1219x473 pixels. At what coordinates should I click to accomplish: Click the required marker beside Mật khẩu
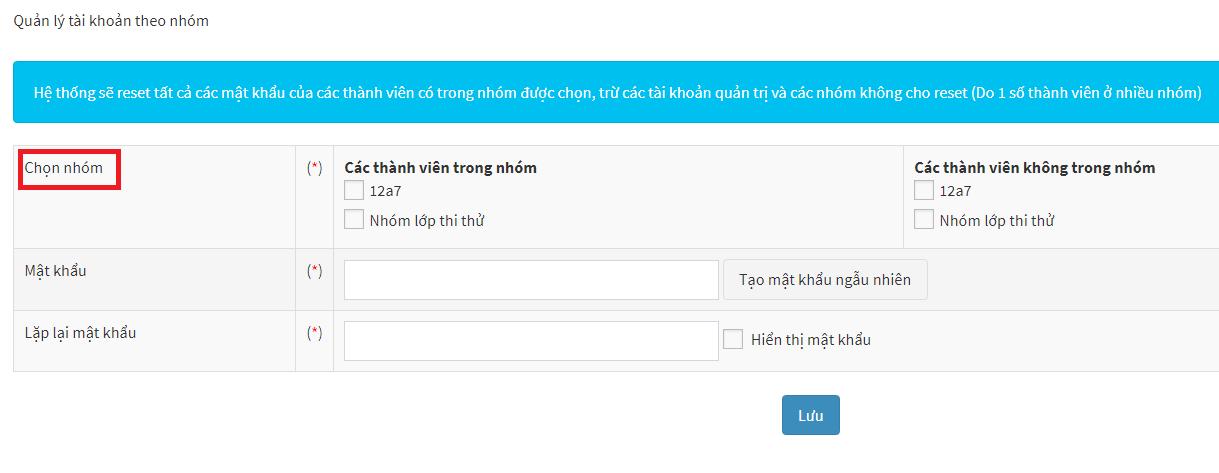[315, 270]
